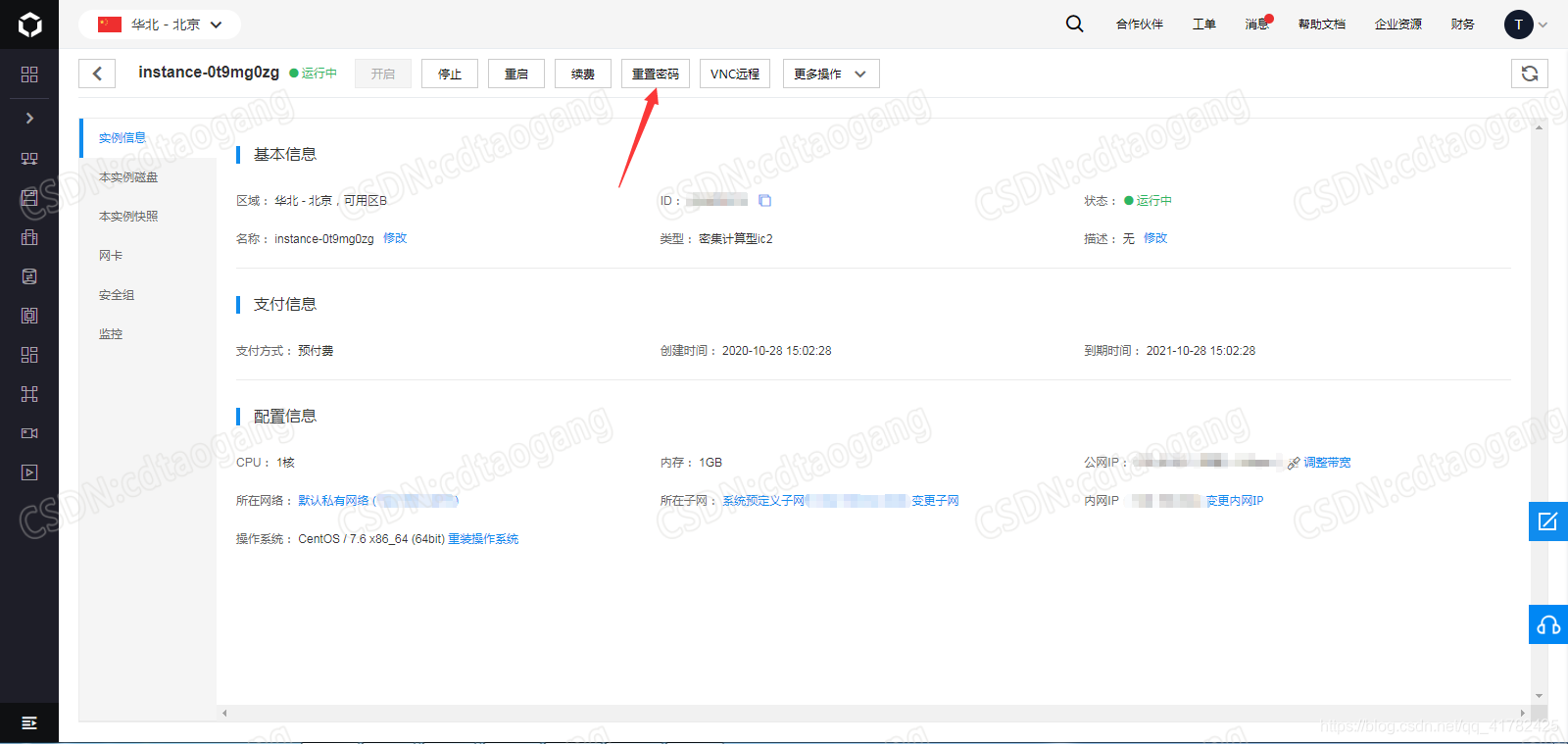1568x744 pixels.
Task: Open 帮助文档 in the top navigation
Action: [x=1321, y=25]
